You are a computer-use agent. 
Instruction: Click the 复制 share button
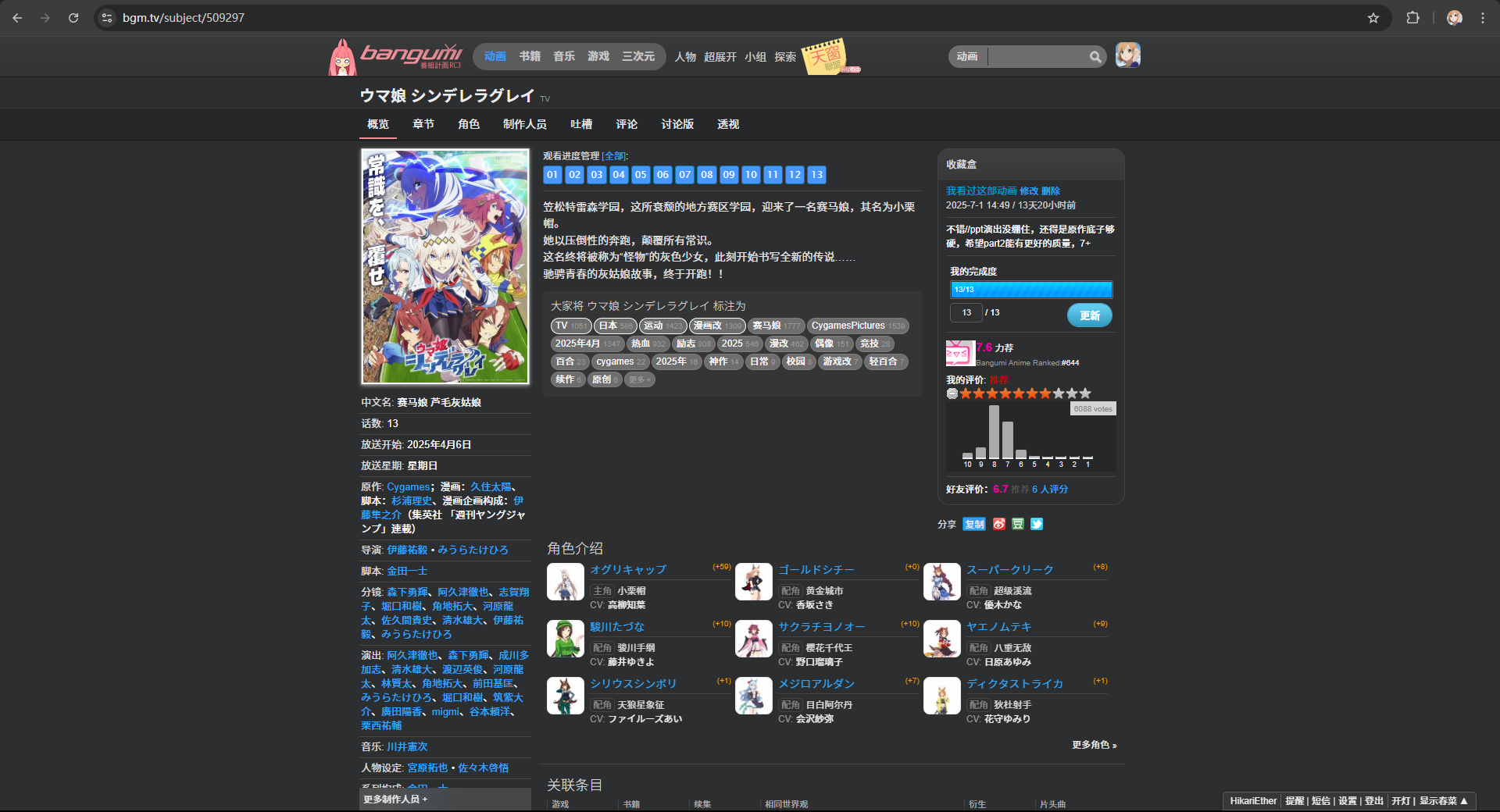pos(974,524)
